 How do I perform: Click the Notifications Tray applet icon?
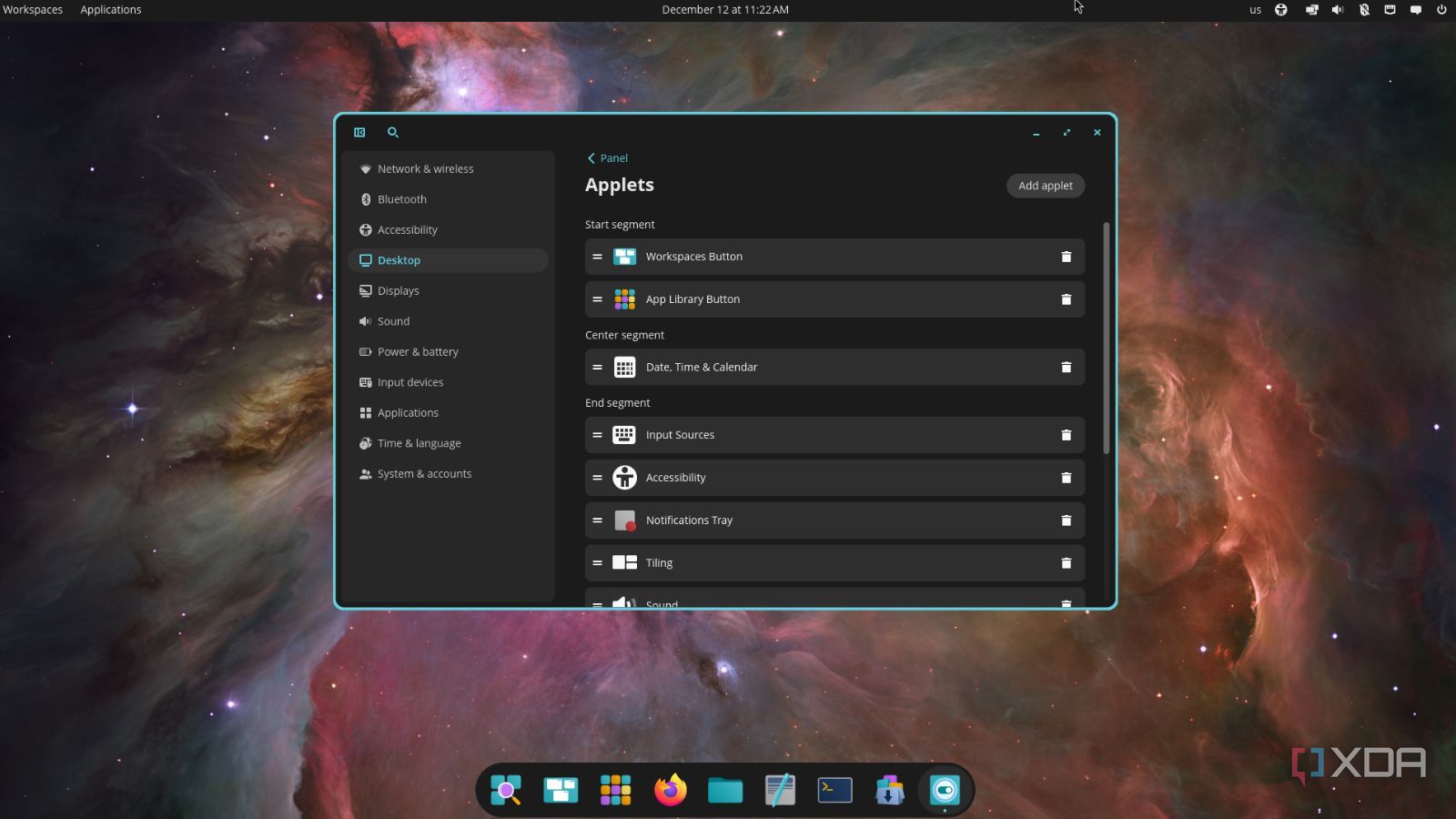pos(624,521)
